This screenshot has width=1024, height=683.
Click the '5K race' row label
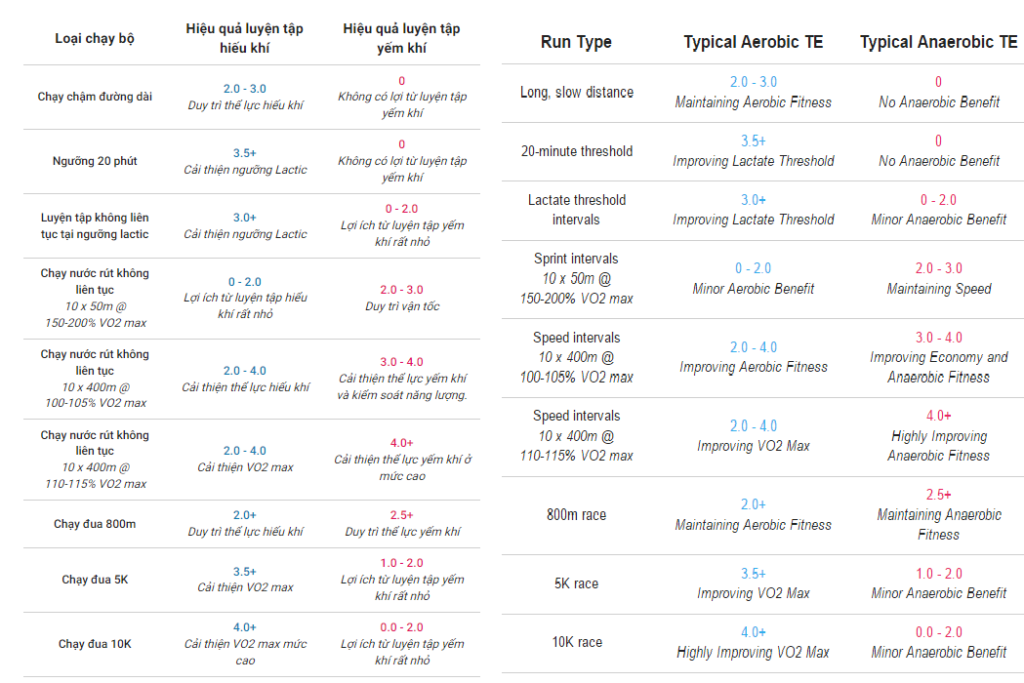576,583
